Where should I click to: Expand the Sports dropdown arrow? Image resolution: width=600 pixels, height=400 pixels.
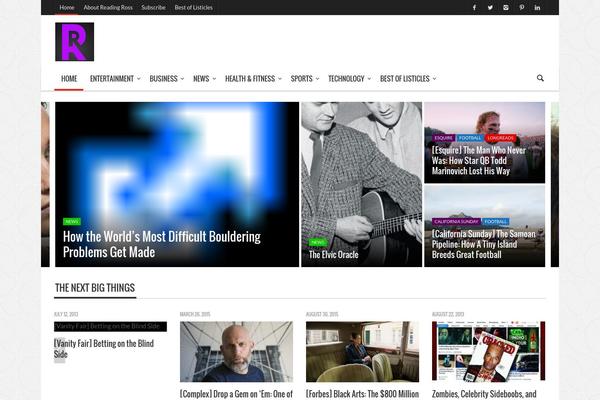tap(317, 79)
